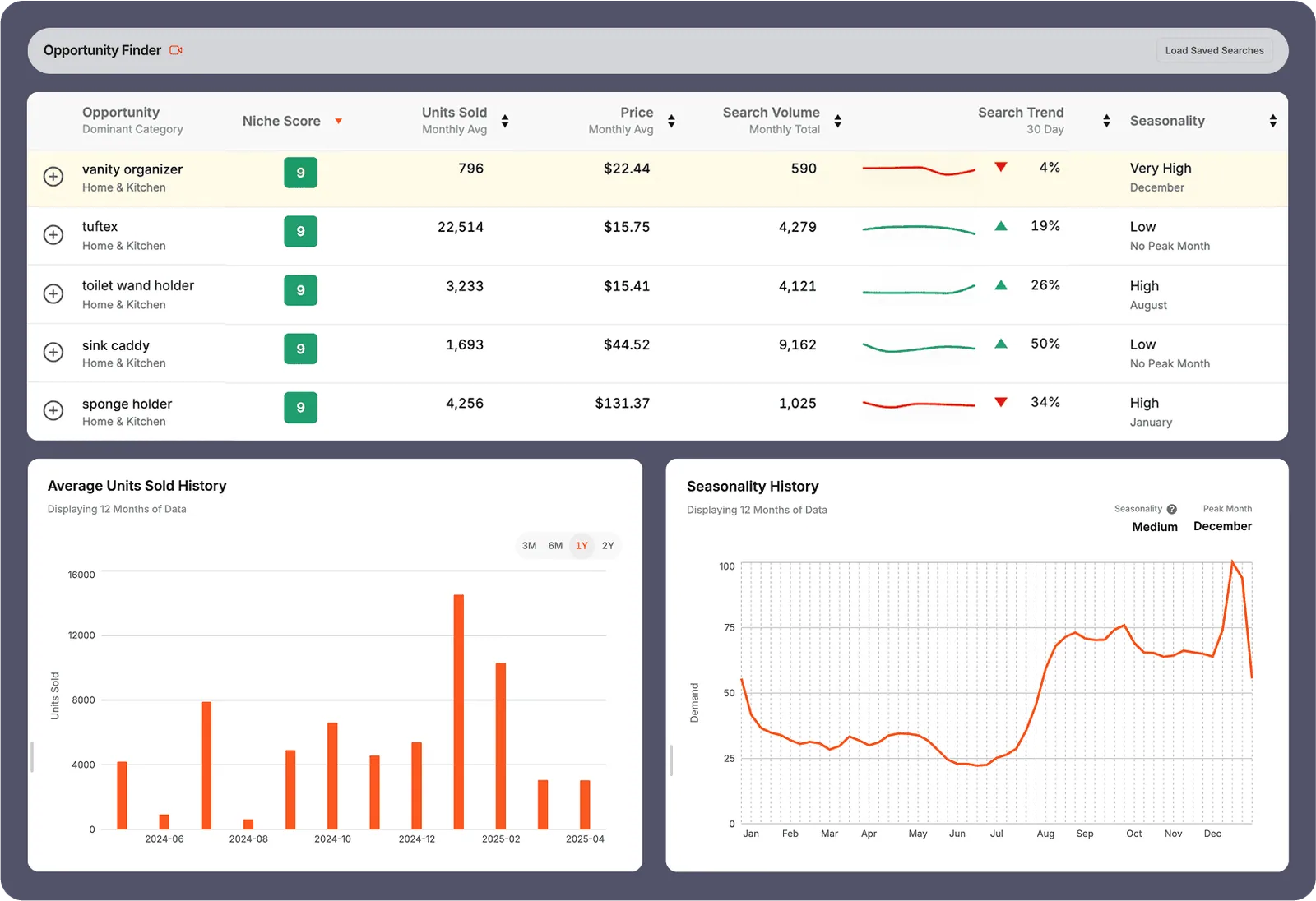Click the video tutorial icon beside Opportunity Finder
The image size is (1316, 901).
click(x=176, y=50)
